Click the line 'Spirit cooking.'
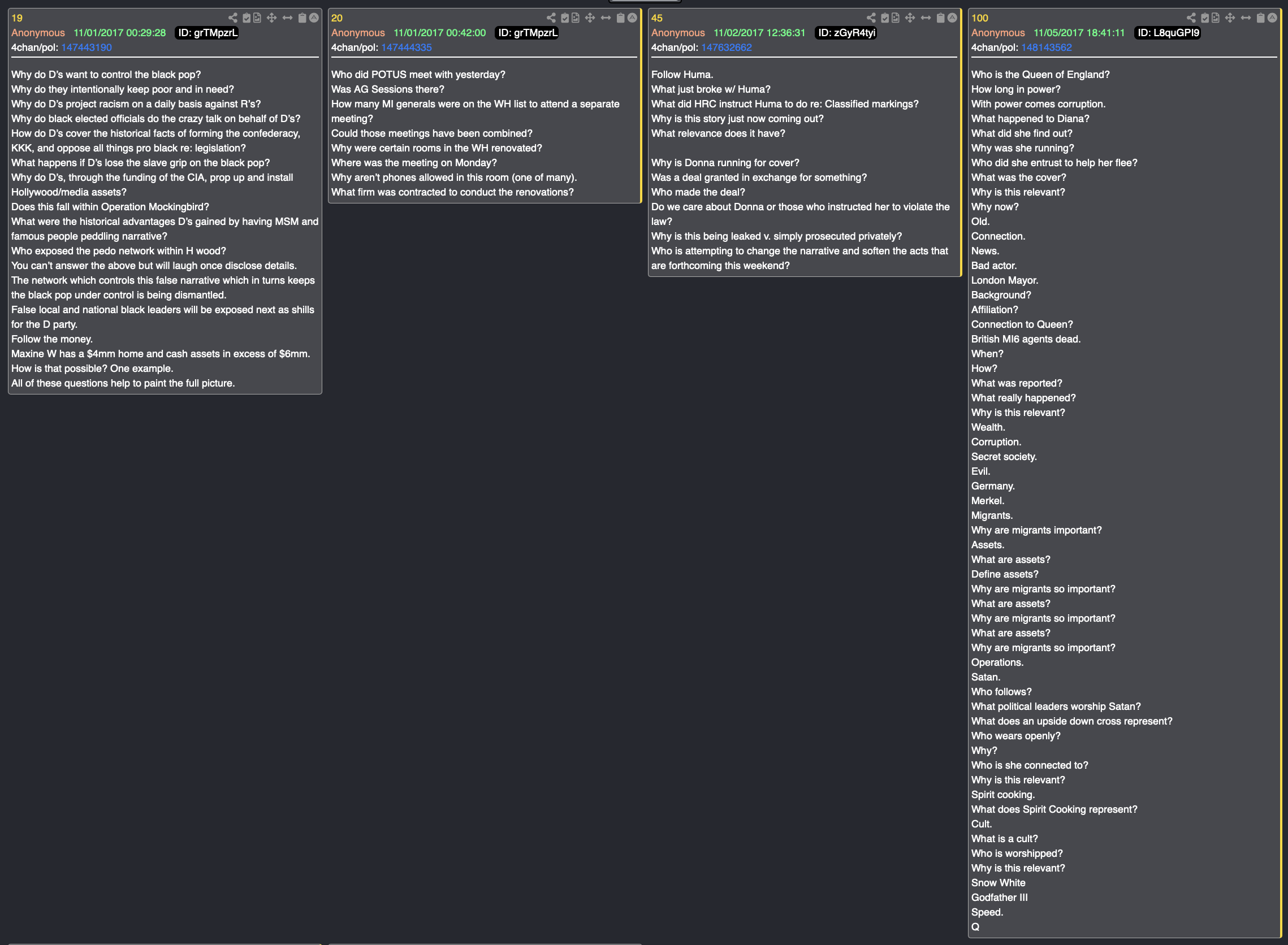 [1002, 794]
